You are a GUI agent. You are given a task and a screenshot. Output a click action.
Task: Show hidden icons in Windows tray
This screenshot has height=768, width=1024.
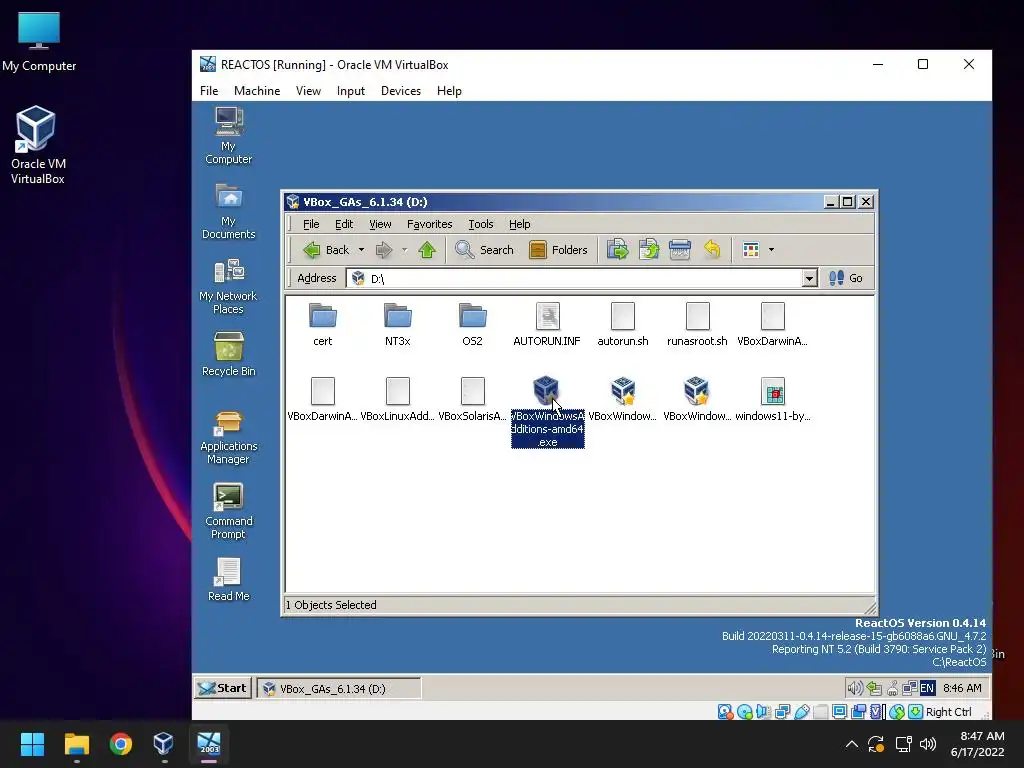[x=852, y=744]
